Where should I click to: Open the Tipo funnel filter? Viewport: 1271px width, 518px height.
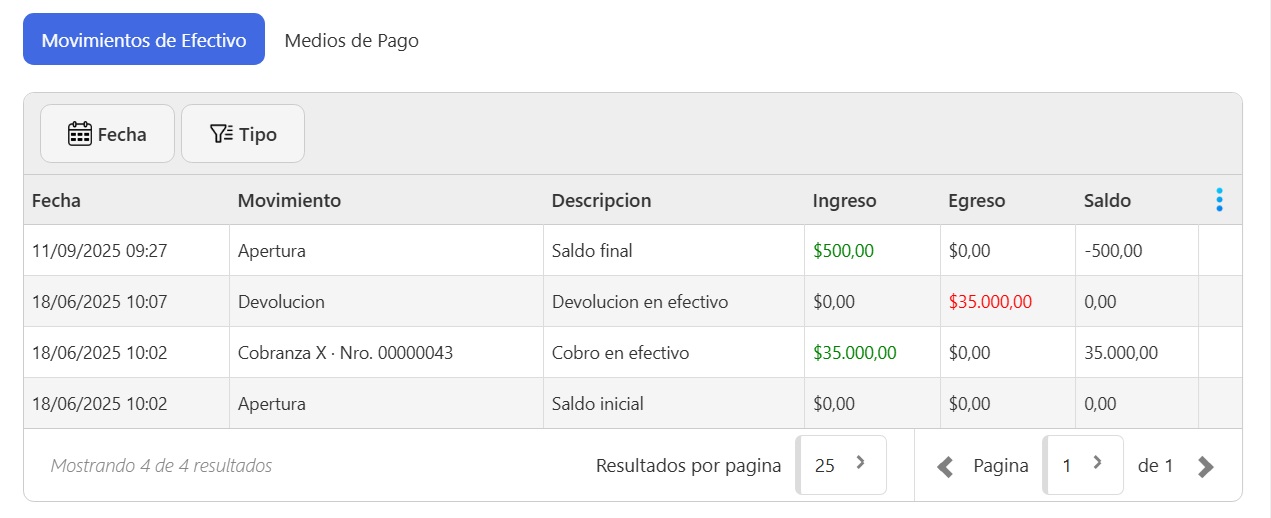pos(242,133)
